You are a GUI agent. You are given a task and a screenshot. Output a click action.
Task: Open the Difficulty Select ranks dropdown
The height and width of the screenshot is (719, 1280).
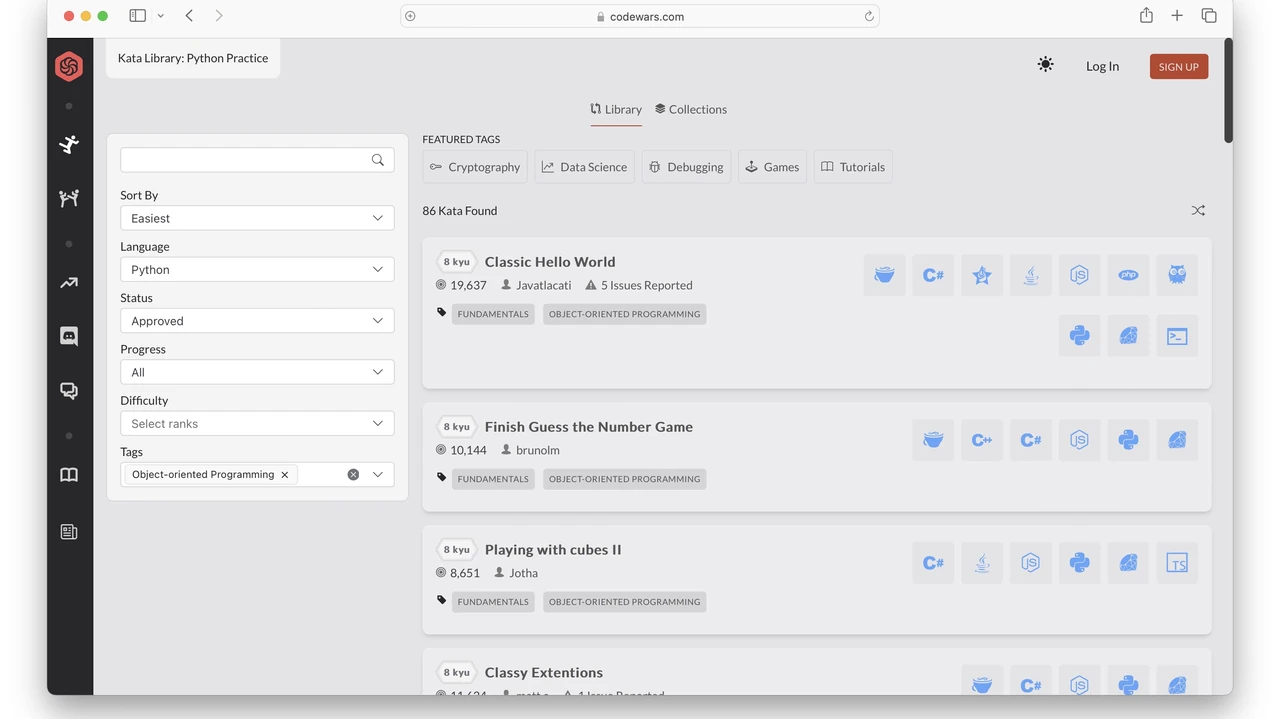point(257,424)
